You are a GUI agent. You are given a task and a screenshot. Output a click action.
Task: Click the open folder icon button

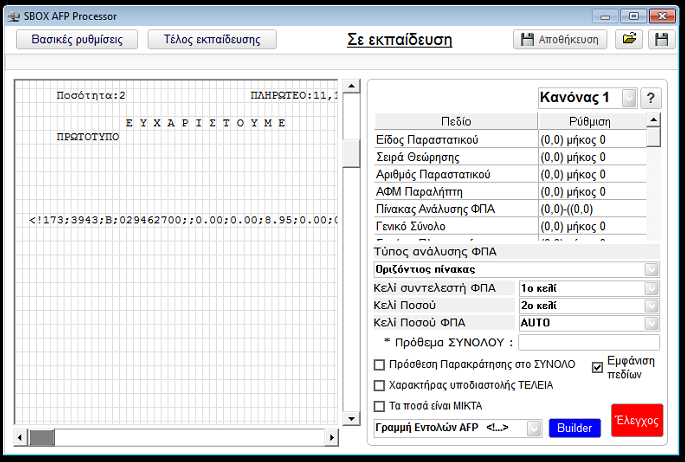(x=629, y=39)
